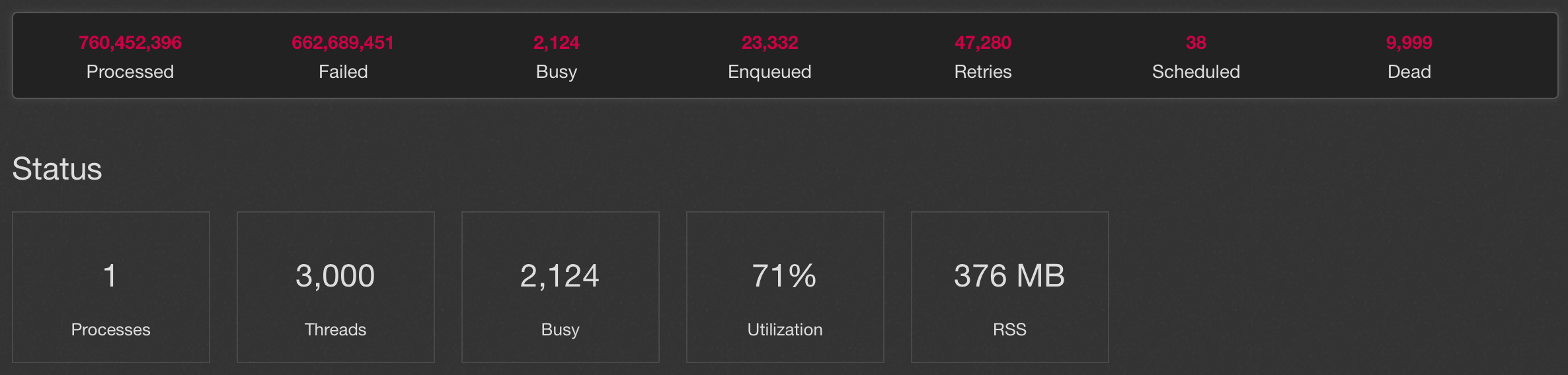
Task: Click the 9,999 dead count
Action: 1409,43
